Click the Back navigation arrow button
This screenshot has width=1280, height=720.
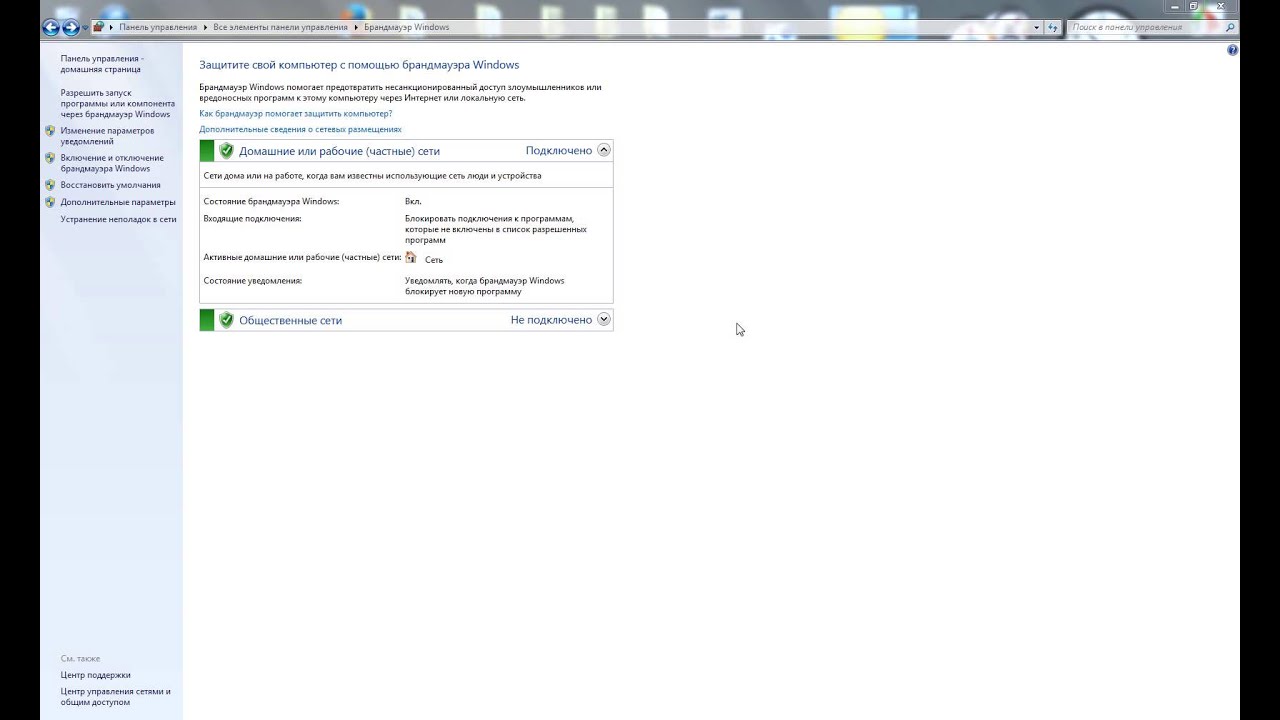click(x=51, y=28)
